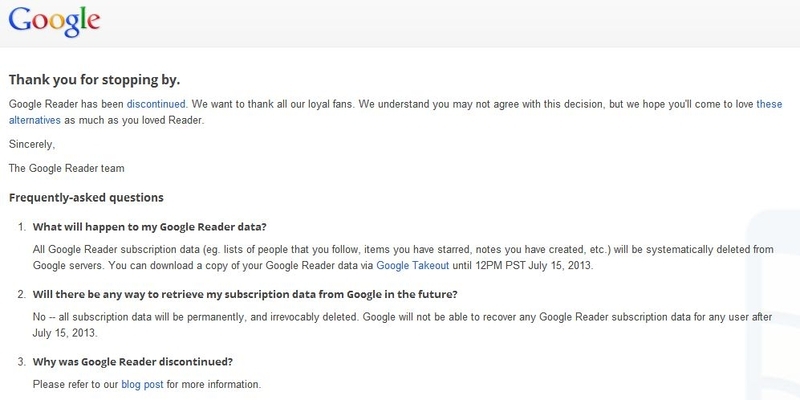Click "Why was Google Reader discontinued?" question
The width and height of the screenshot is (800, 400).
[133, 362]
